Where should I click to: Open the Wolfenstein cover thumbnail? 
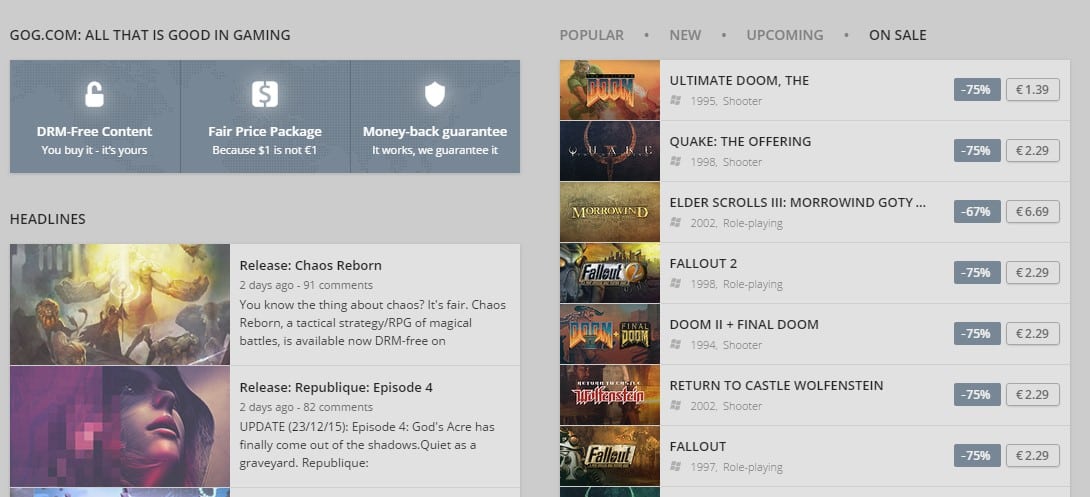point(610,396)
